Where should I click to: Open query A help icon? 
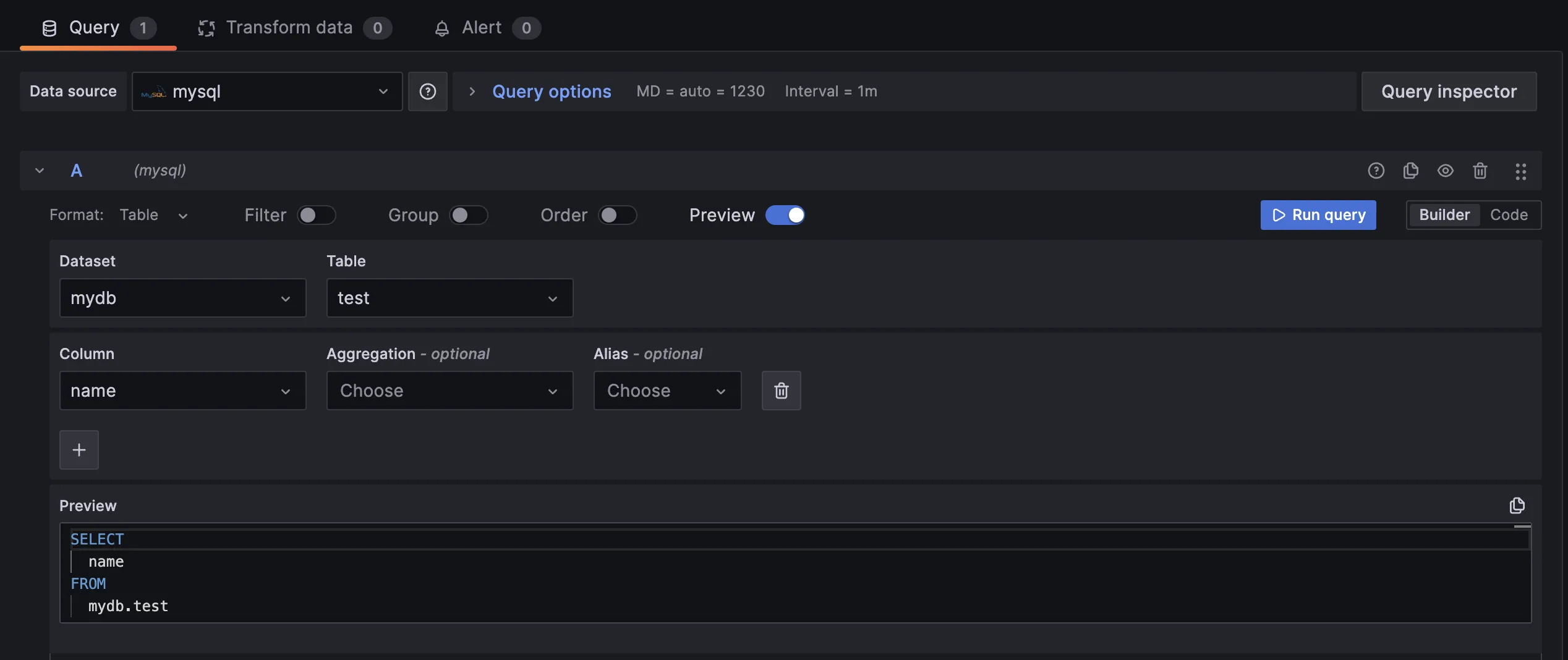click(x=1376, y=171)
